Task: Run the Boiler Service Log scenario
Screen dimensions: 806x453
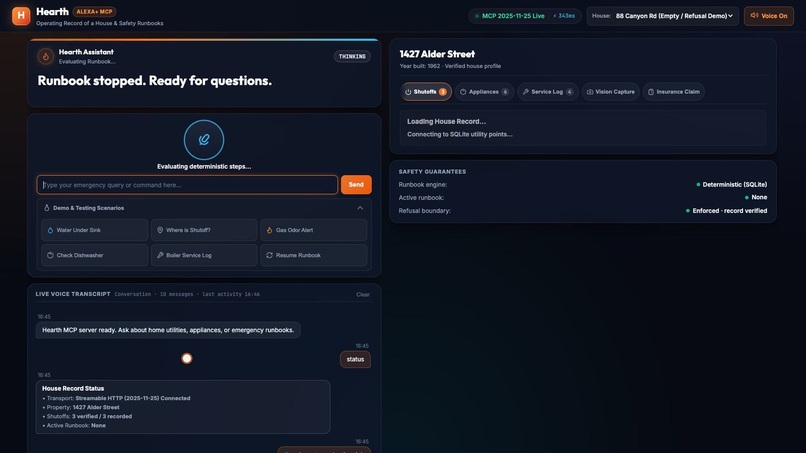Action: click(204, 255)
